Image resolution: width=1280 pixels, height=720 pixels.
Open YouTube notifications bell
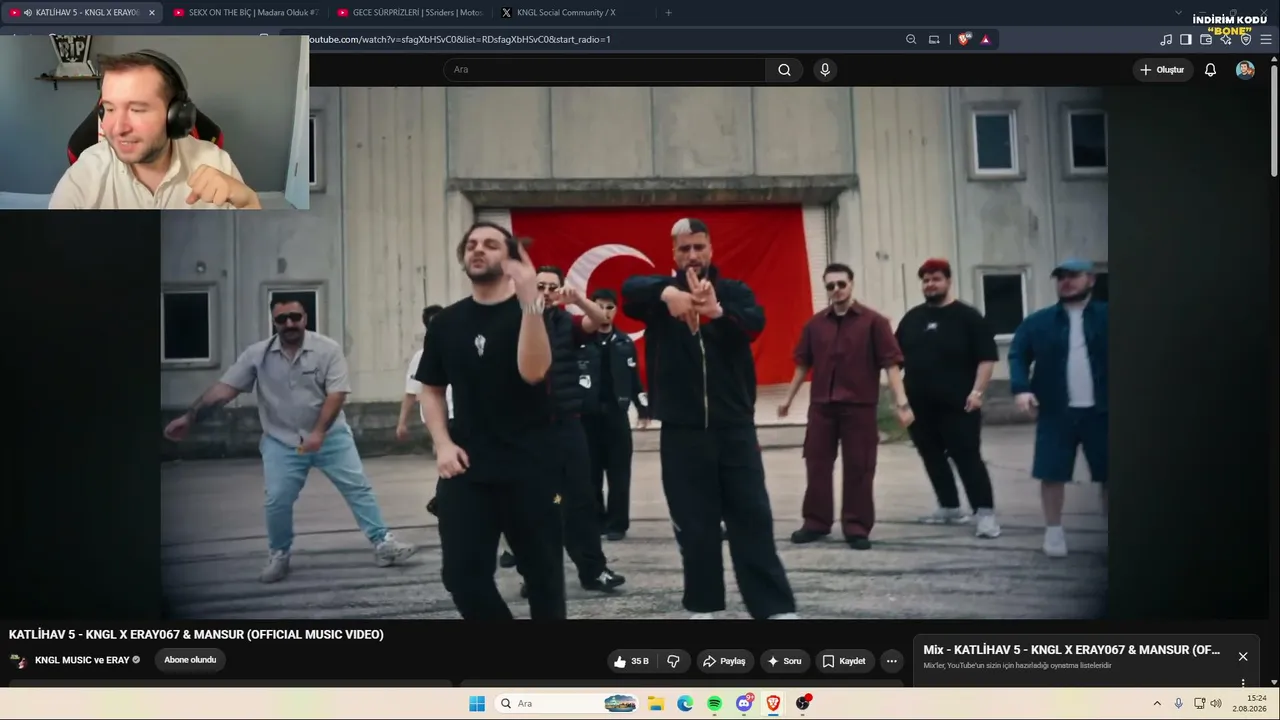point(1210,70)
